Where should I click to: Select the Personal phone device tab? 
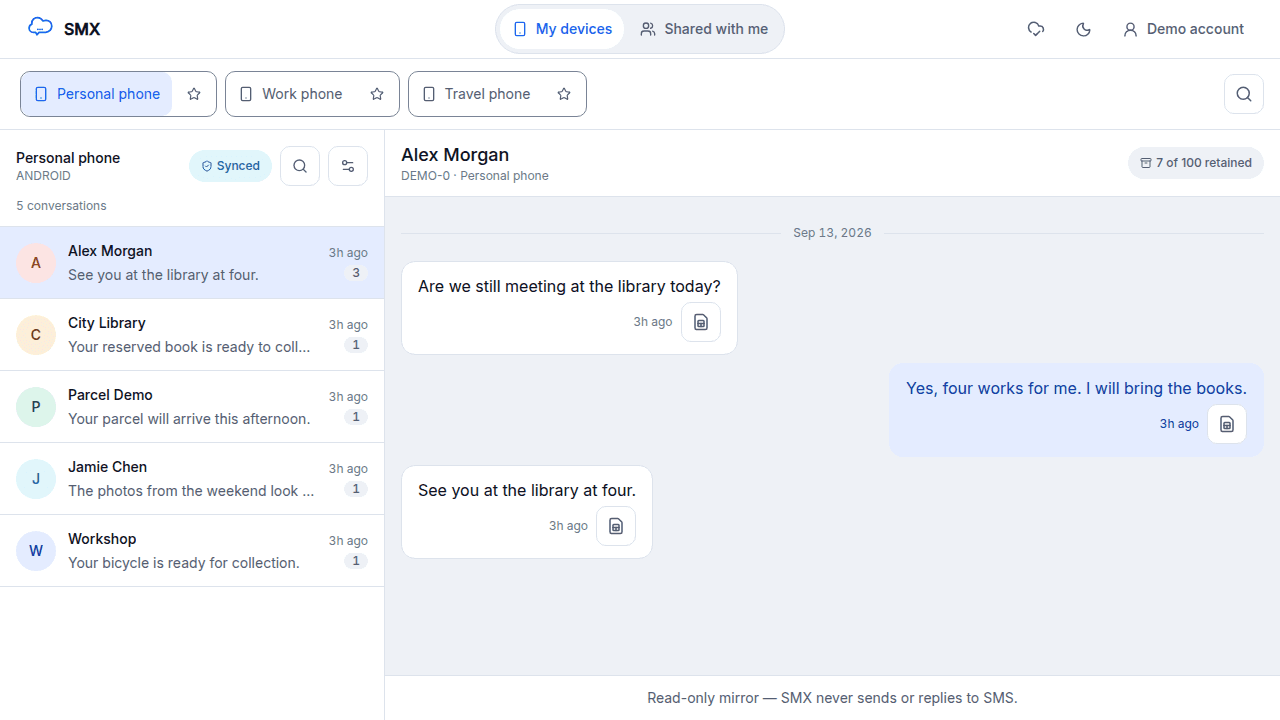(x=97, y=94)
